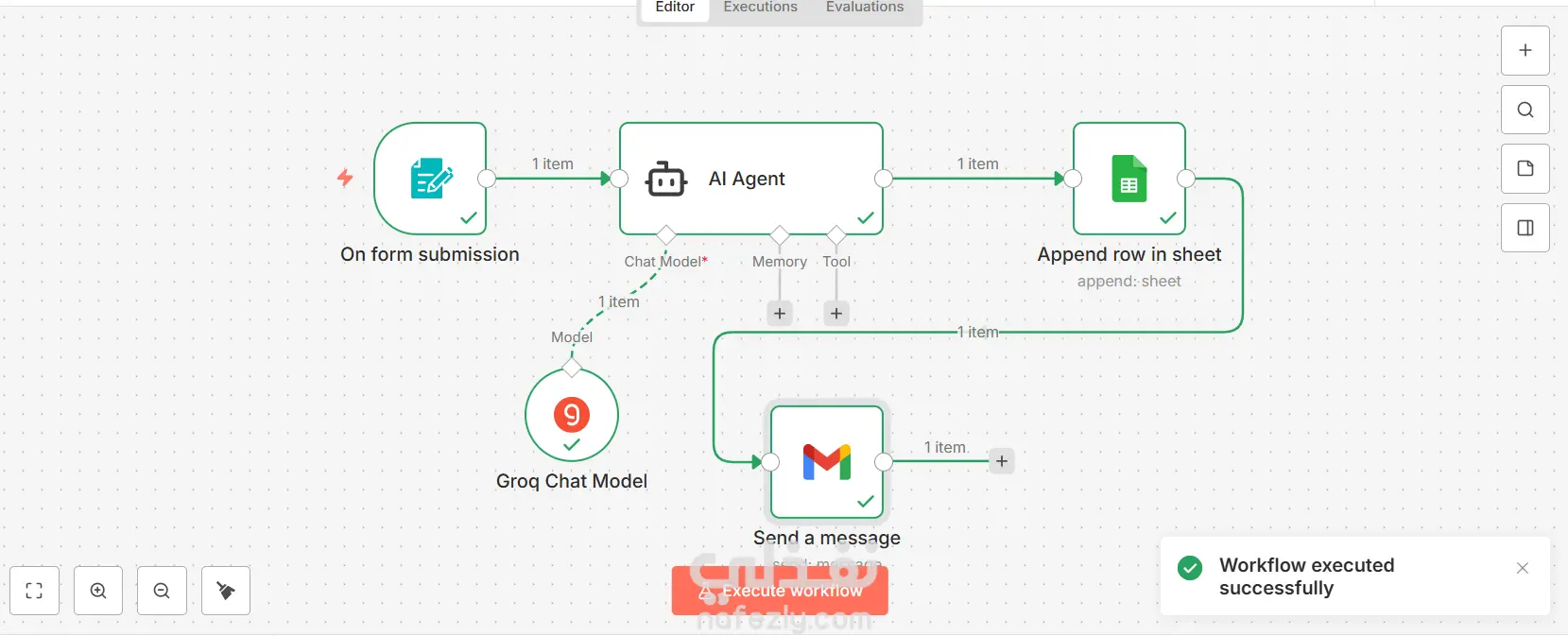Click the 'Workflow executed successfully' text
The width and height of the screenshot is (1568, 636).
(1307, 576)
